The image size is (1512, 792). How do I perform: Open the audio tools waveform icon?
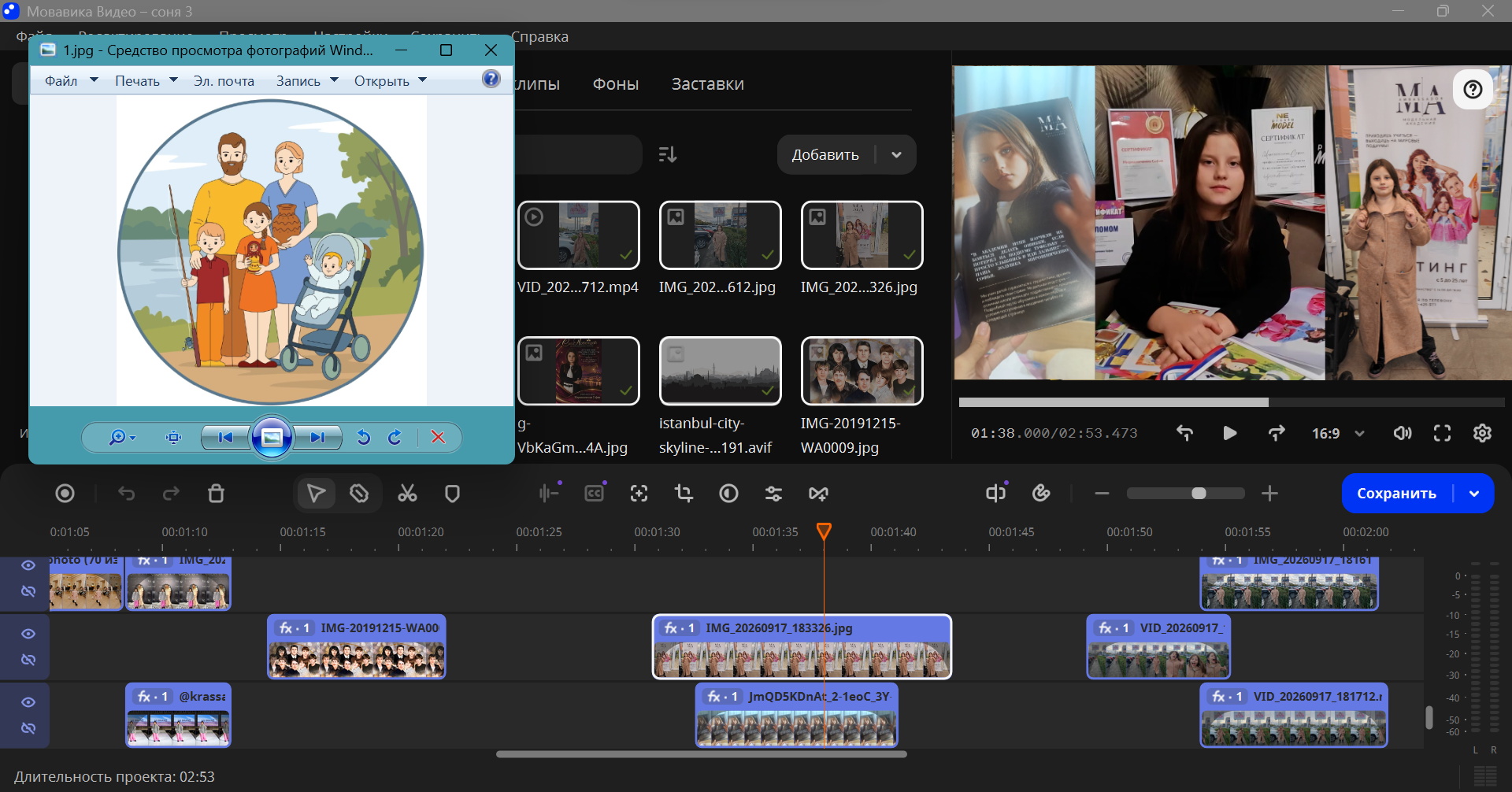[x=549, y=494]
